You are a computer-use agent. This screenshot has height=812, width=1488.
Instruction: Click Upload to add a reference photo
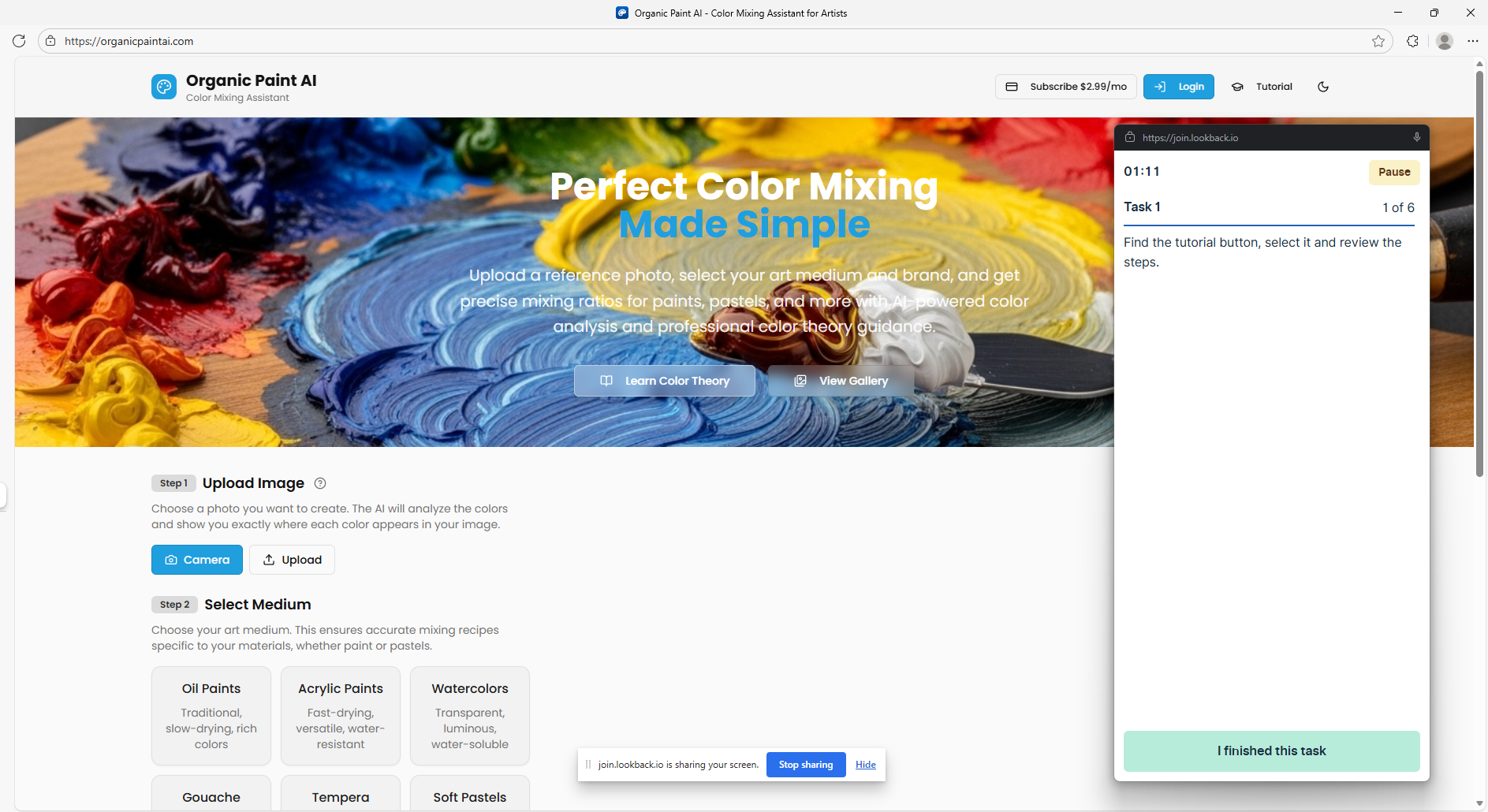(x=291, y=560)
